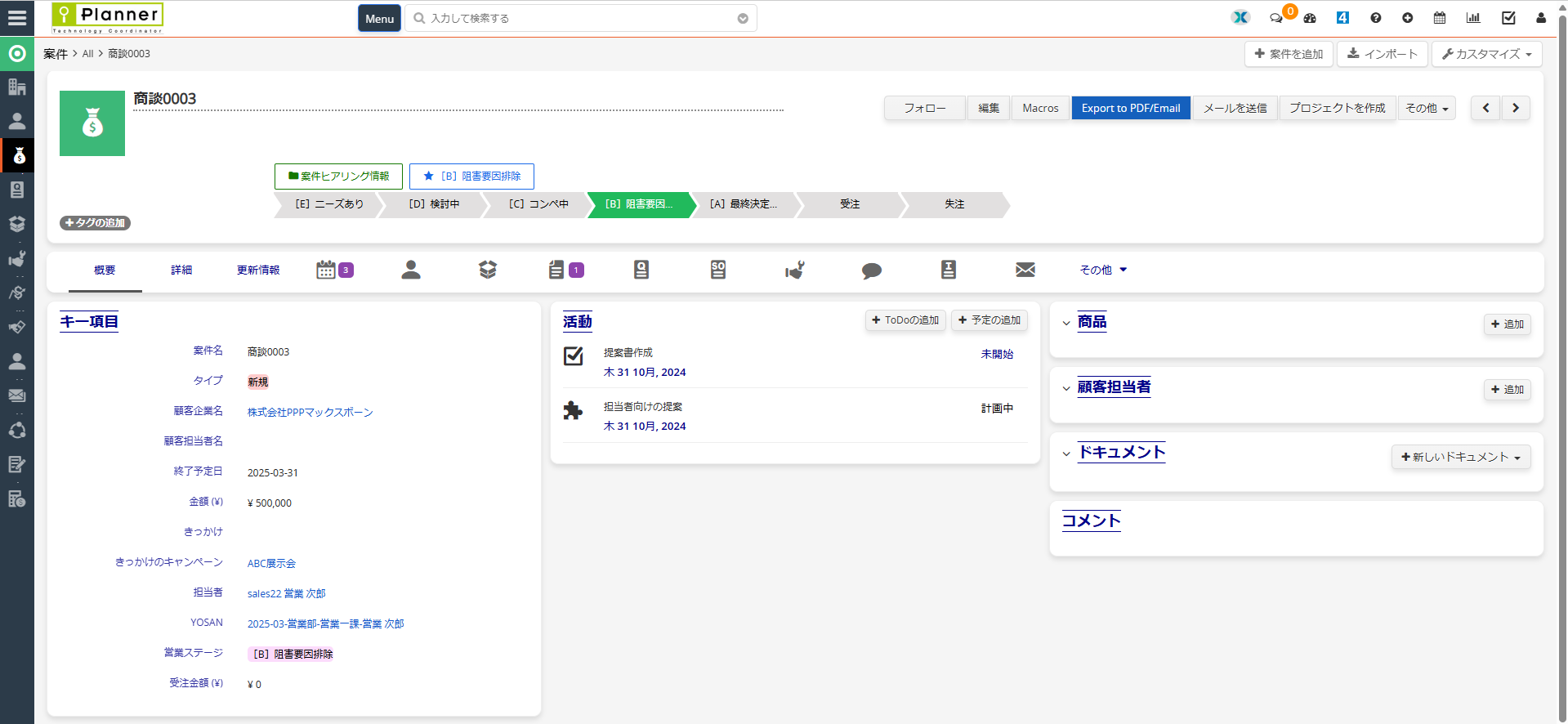Open the dashboard icon in top bar

[x=1310, y=18]
